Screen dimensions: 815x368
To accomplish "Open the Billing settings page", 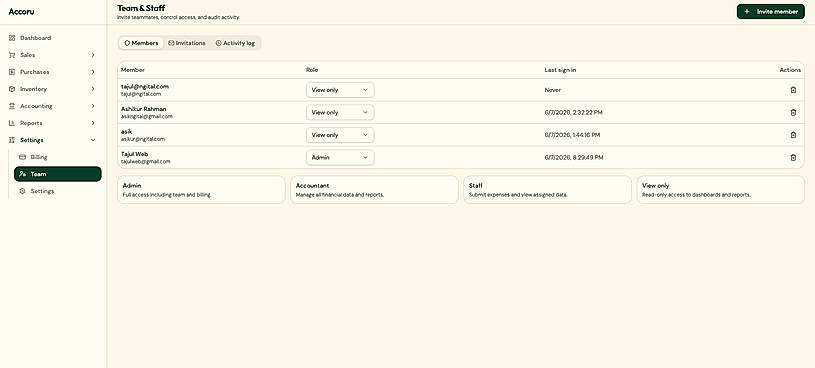I will tap(58, 157).
